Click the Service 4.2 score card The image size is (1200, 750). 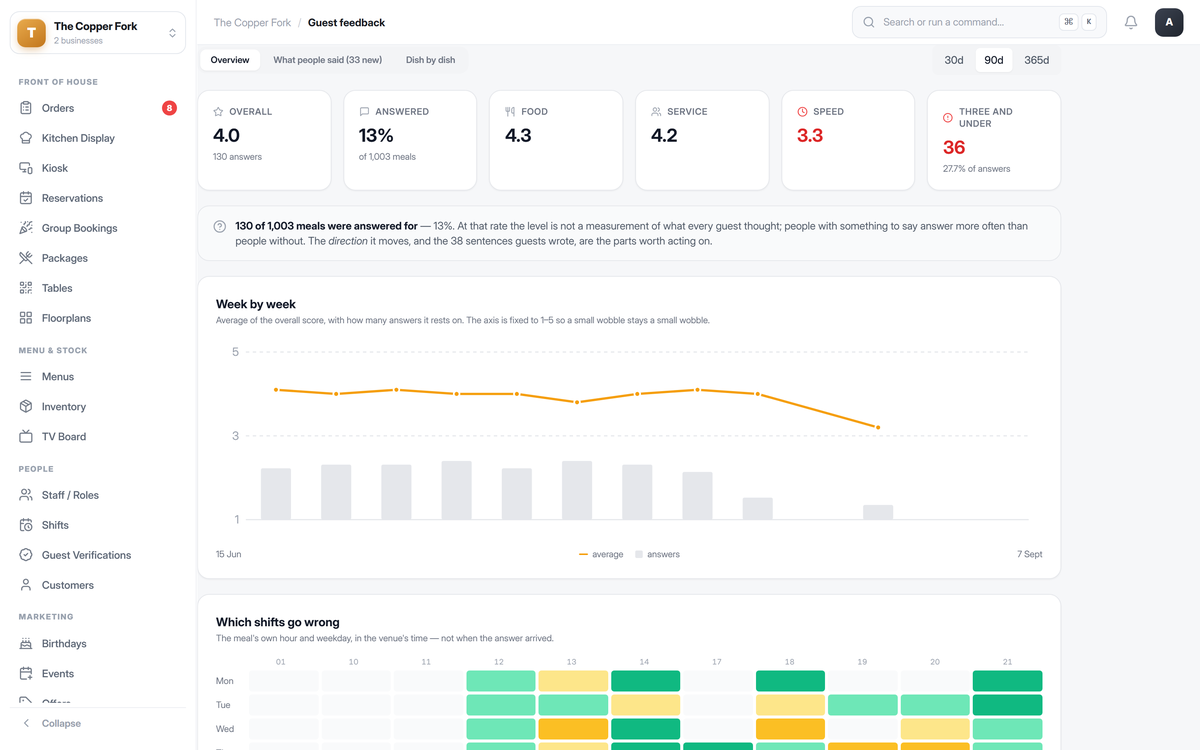click(x=702, y=140)
